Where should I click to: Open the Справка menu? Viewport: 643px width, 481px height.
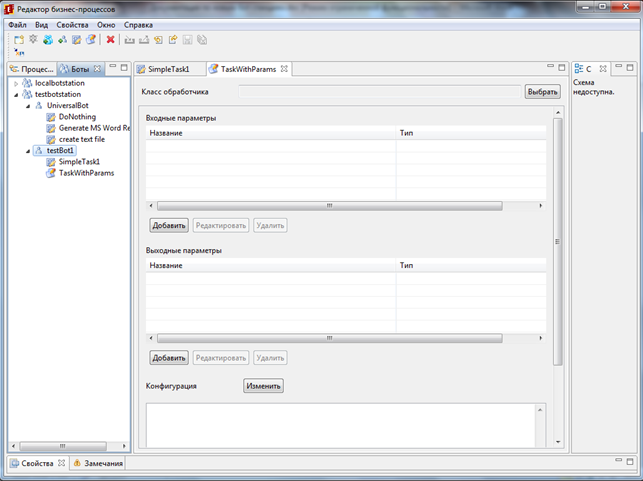point(138,24)
